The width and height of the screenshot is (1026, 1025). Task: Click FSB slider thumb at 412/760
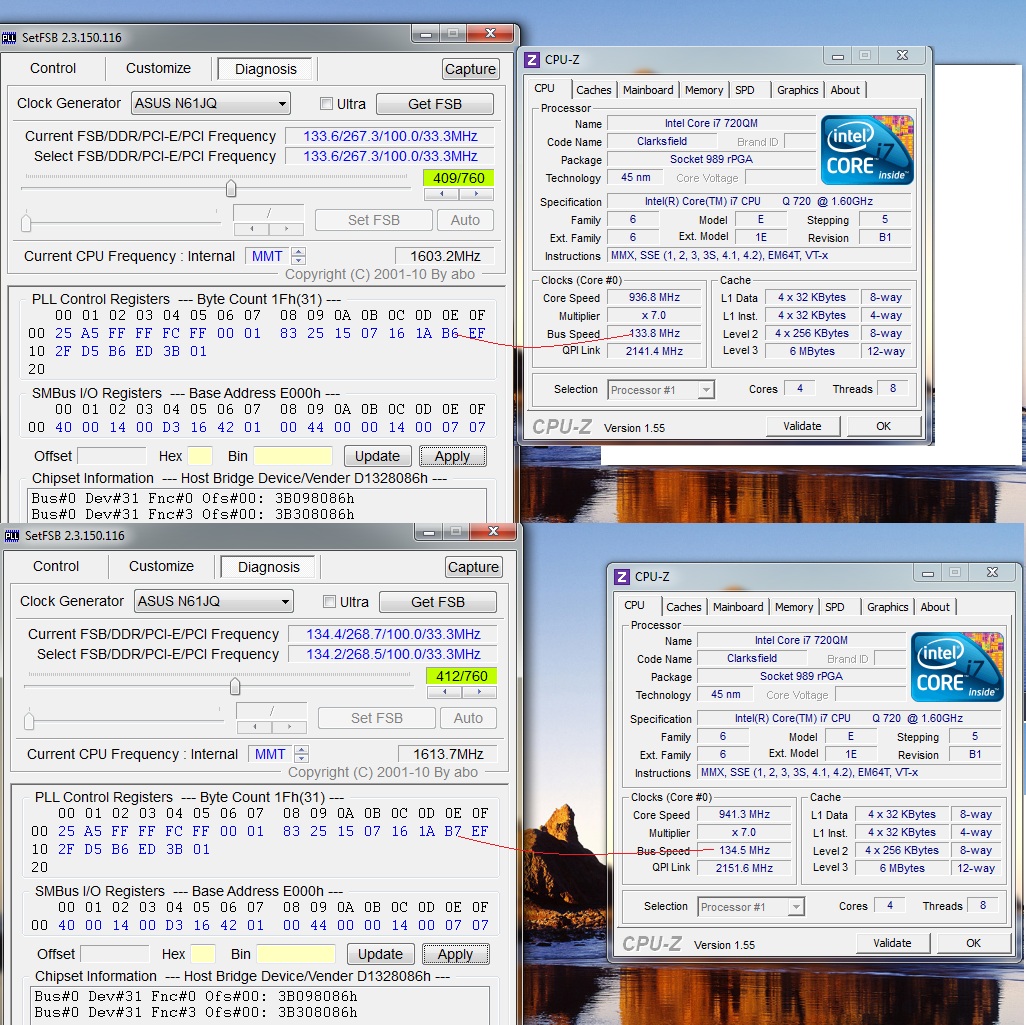point(235,687)
